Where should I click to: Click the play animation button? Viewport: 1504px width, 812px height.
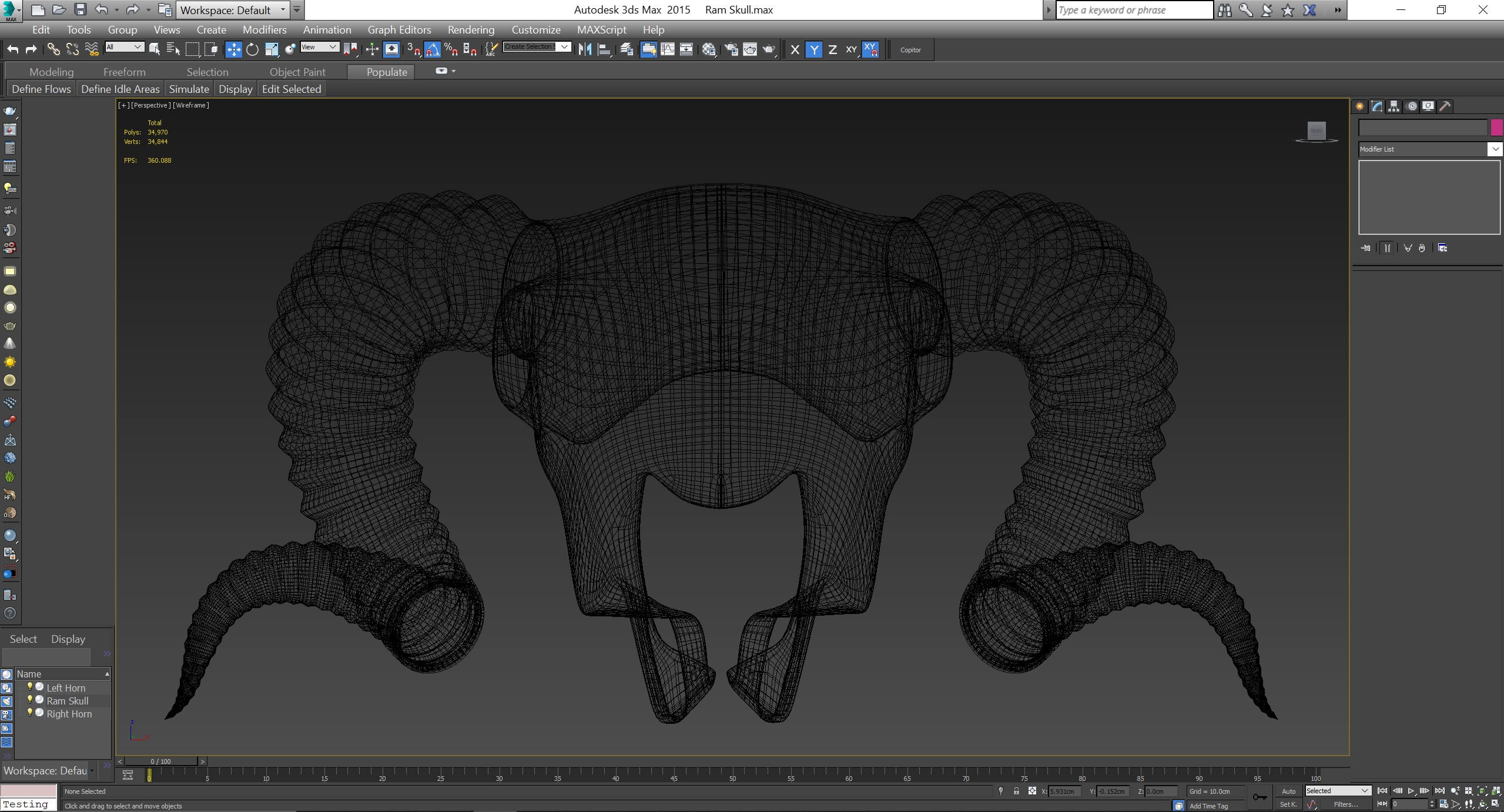1411,791
